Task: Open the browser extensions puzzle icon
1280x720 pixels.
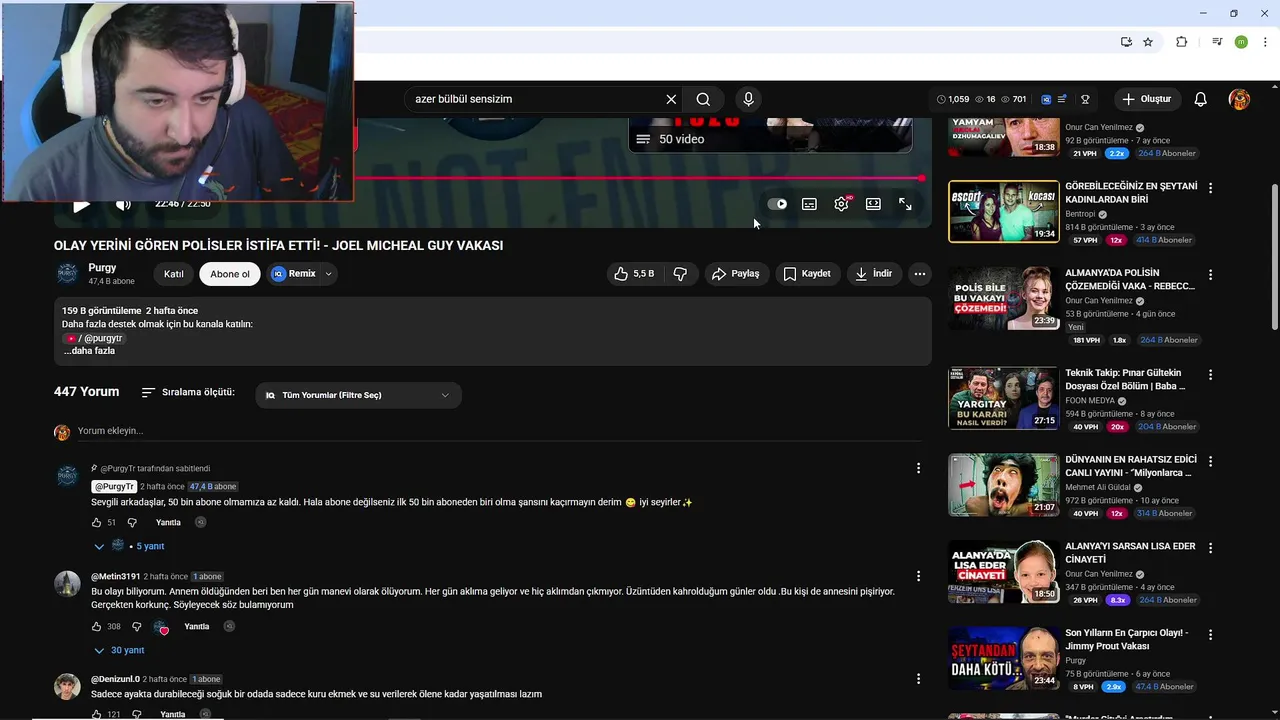Action: tap(1181, 42)
